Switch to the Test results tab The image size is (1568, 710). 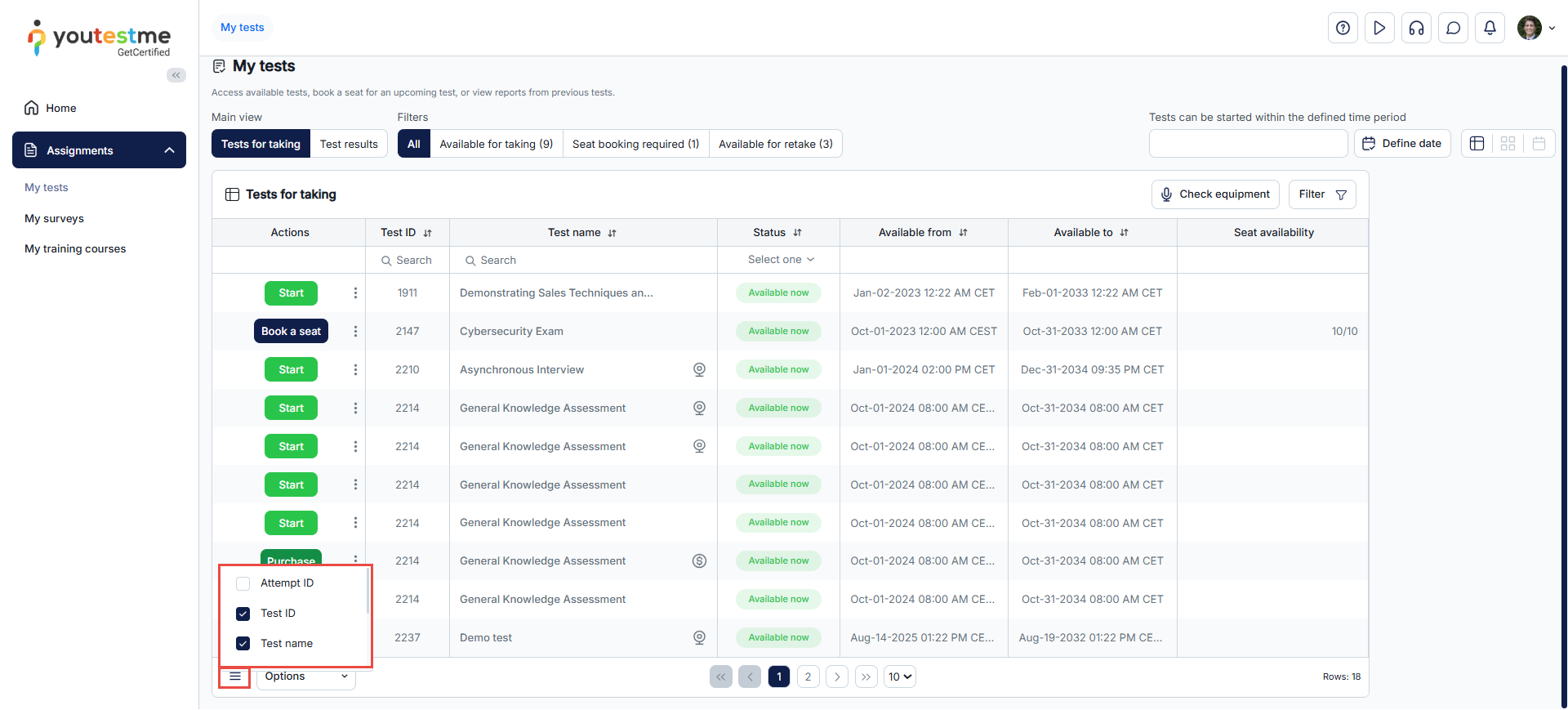click(x=349, y=144)
